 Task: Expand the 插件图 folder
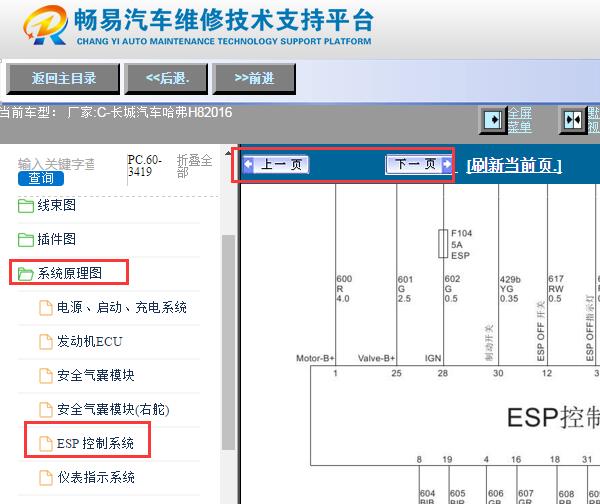(x=56, y=239)
